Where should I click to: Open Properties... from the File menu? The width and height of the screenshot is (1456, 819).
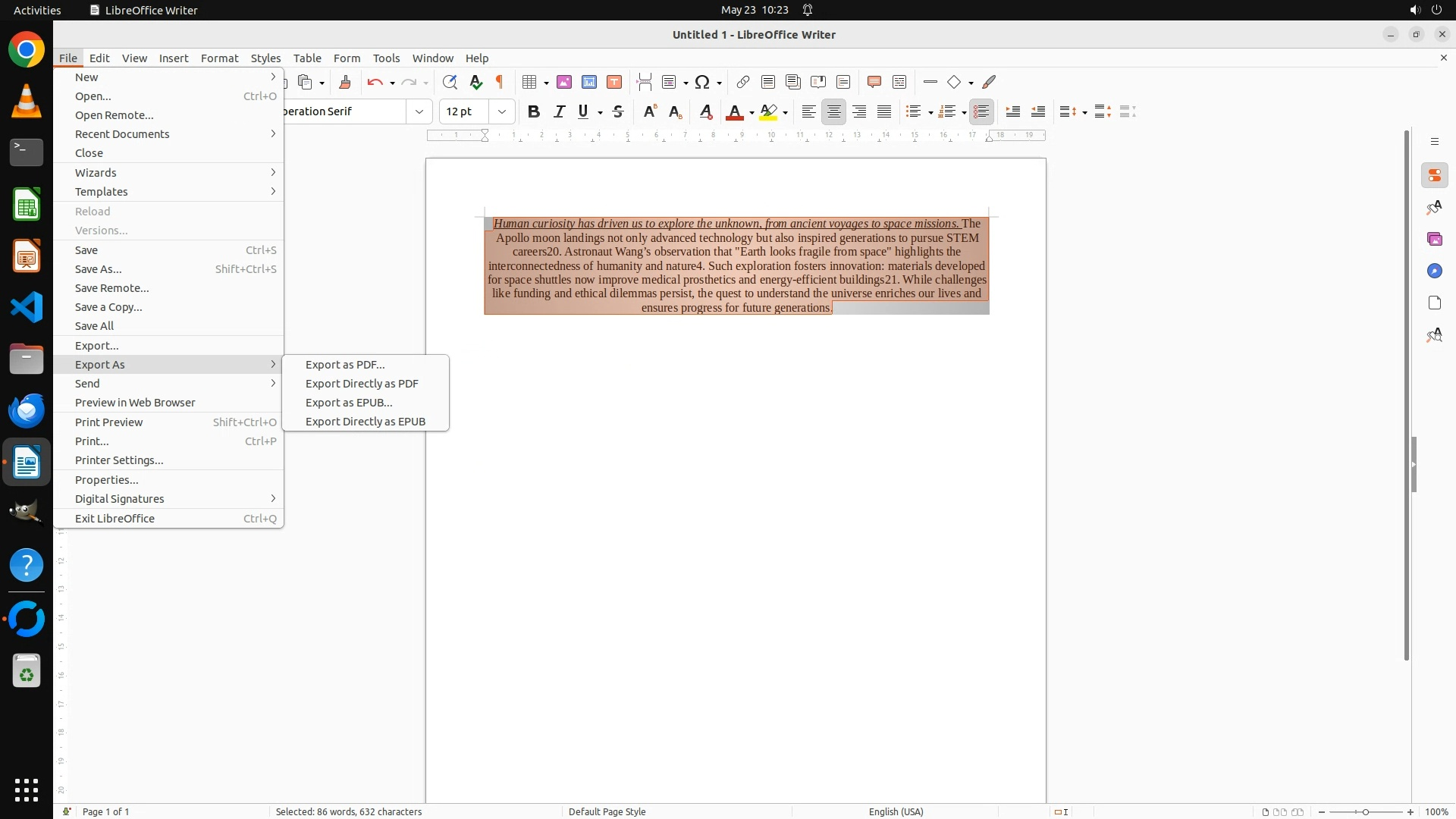106,480
